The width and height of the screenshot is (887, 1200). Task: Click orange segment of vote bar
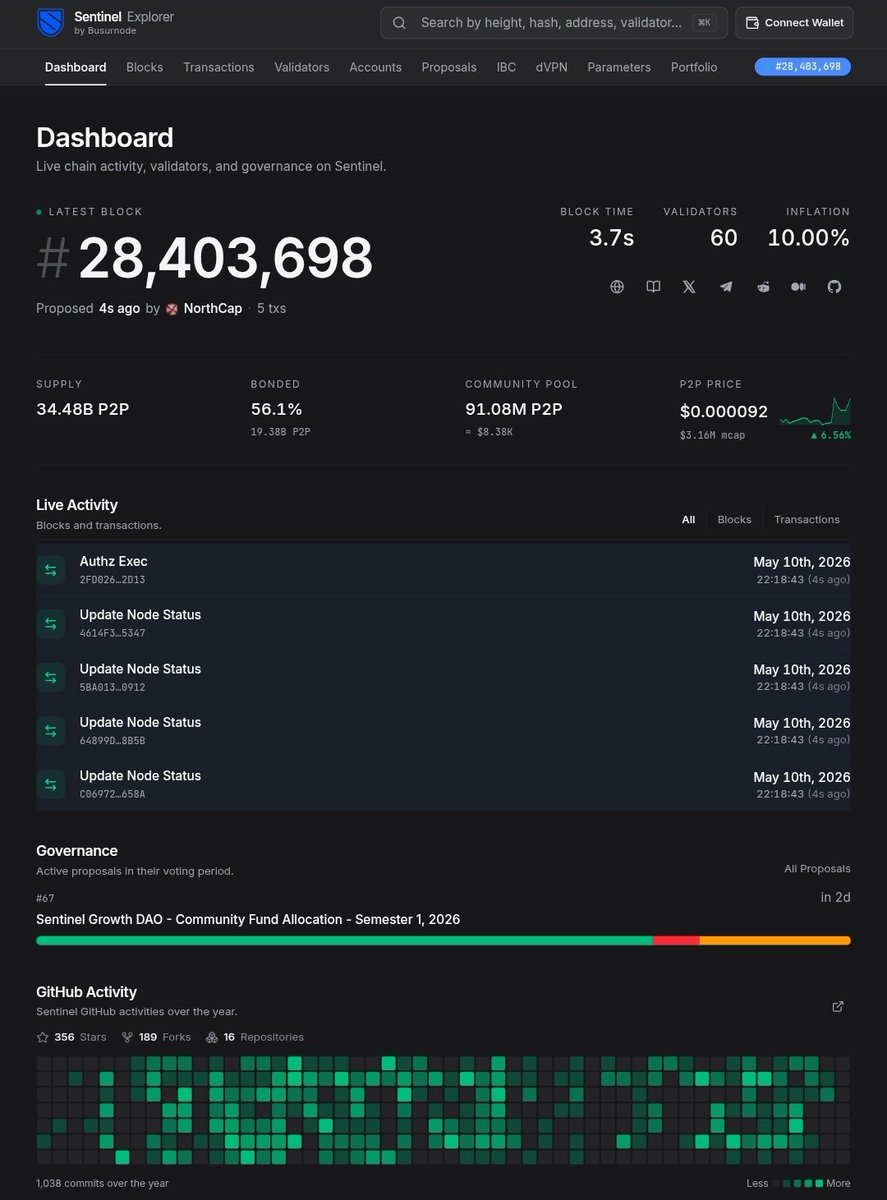click(x=775, y=940)
